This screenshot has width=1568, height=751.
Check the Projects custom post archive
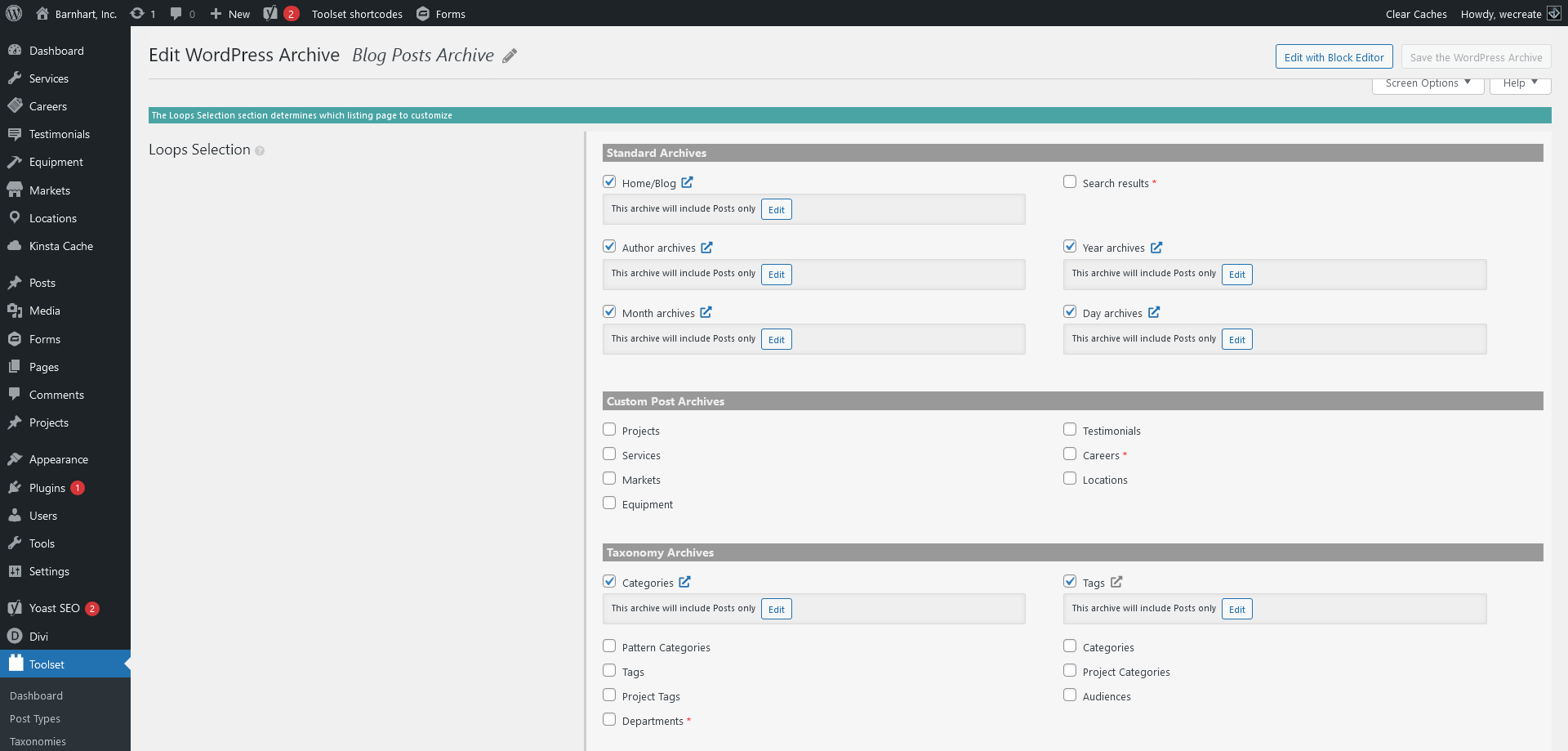tap(609, 429)
